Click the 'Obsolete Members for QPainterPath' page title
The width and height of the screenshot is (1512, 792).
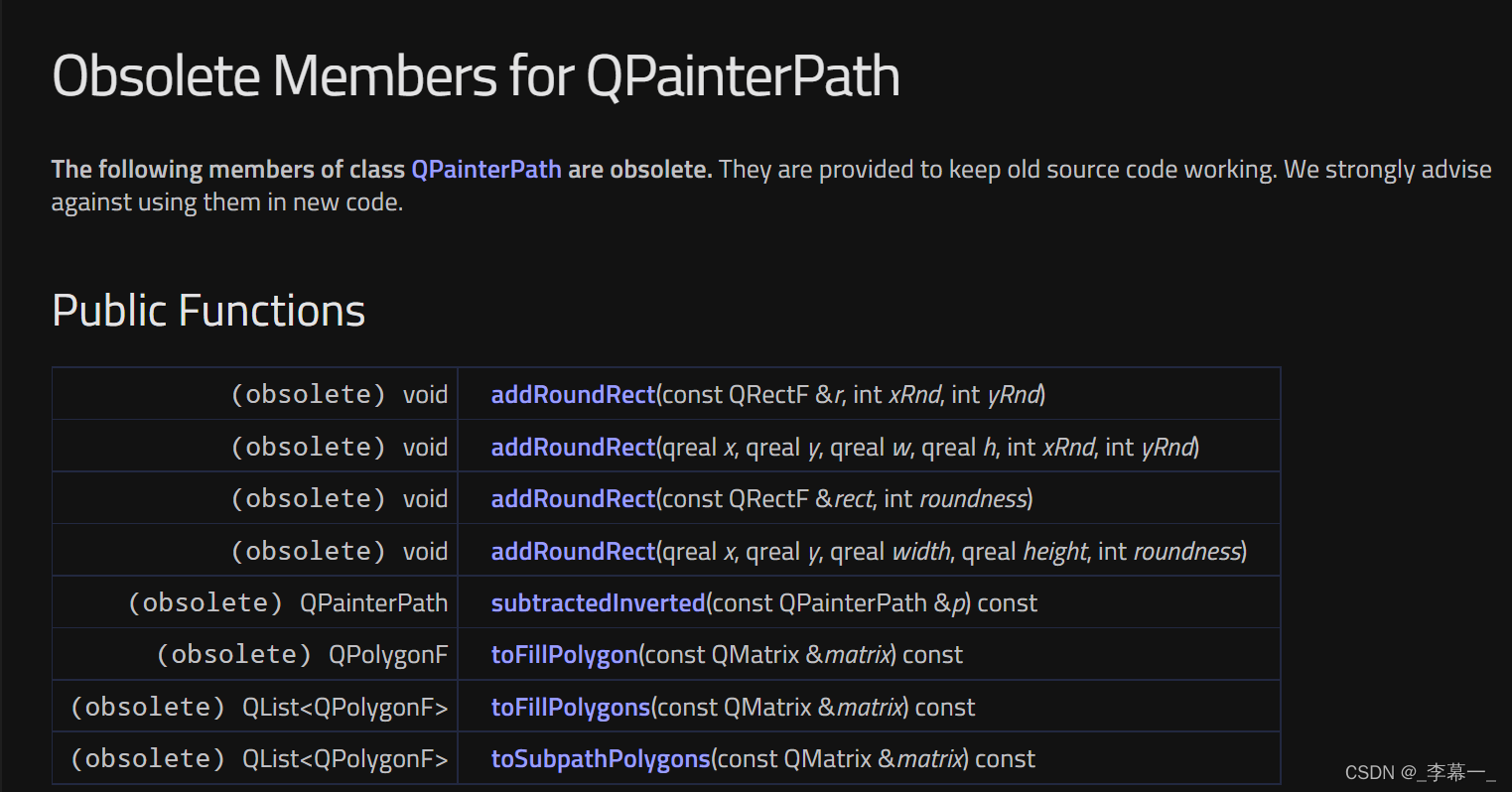(x=476, y=76)
